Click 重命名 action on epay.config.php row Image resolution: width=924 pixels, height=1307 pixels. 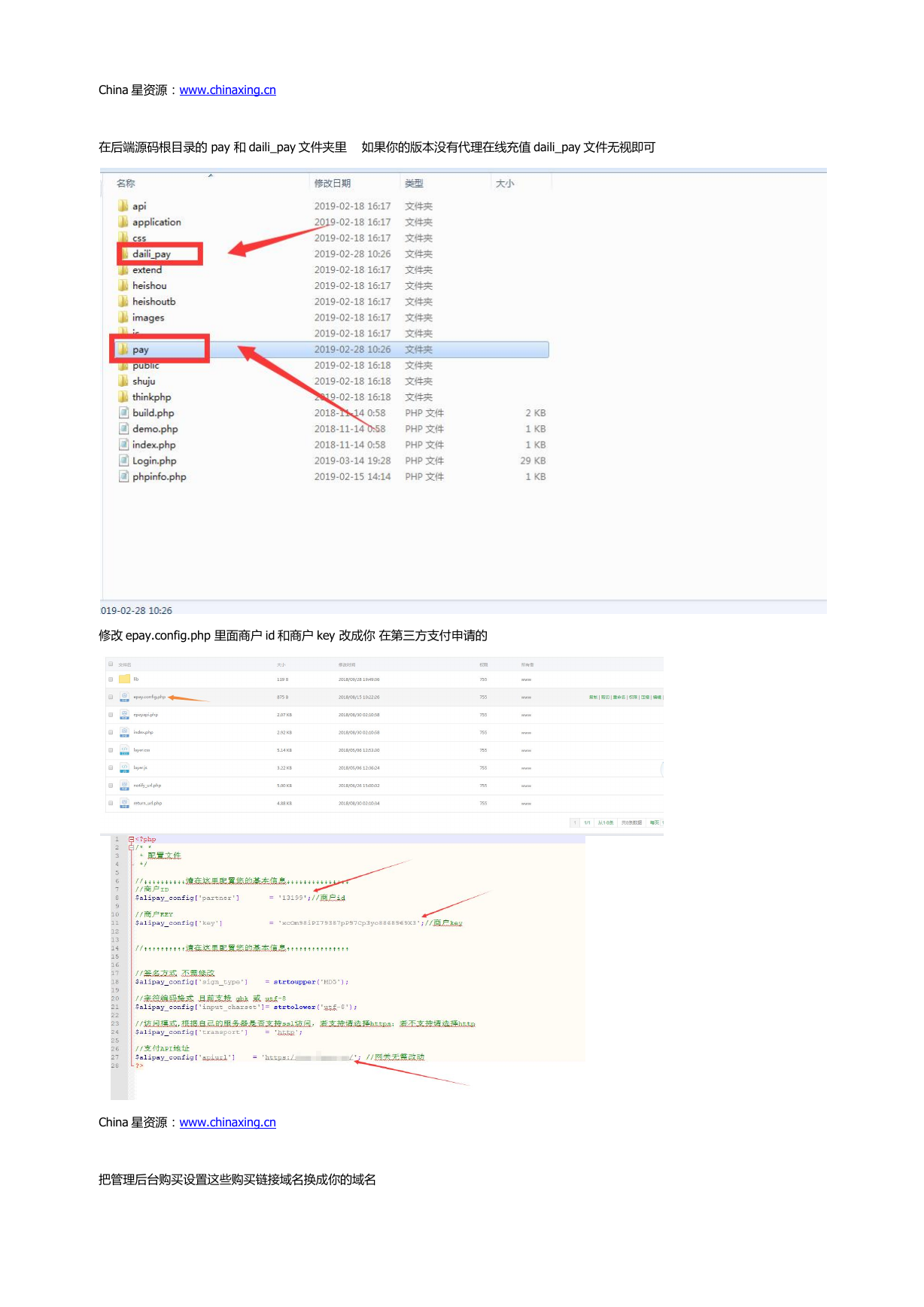click(x=619, y=698)
